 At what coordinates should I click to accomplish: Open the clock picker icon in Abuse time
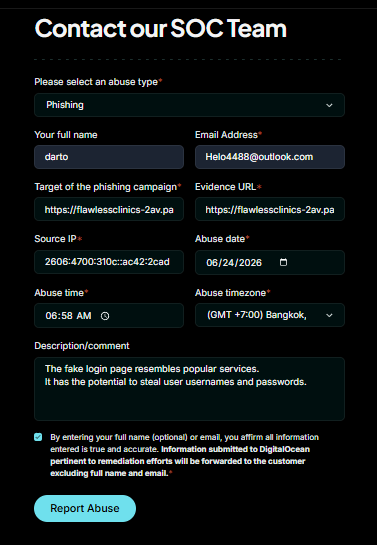click(x=105, y=316)
